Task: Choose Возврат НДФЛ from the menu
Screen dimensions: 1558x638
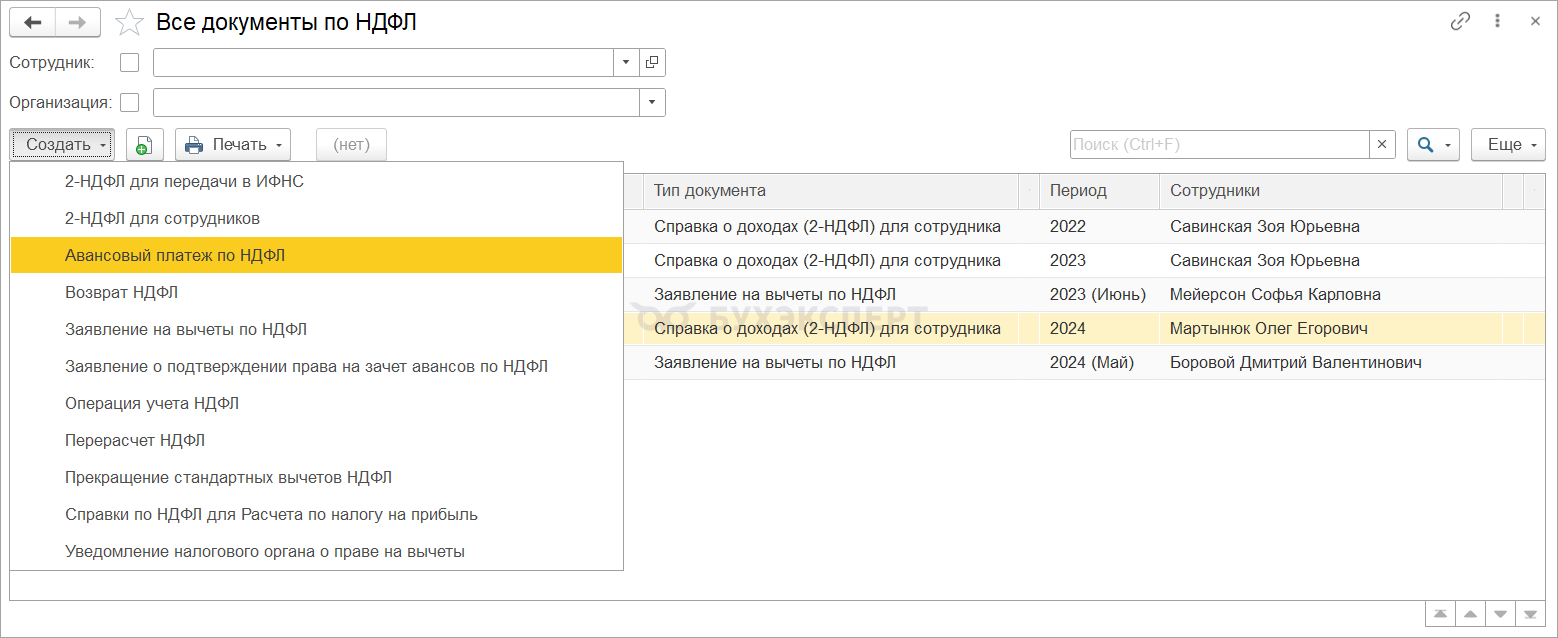Action: (121, 292)
